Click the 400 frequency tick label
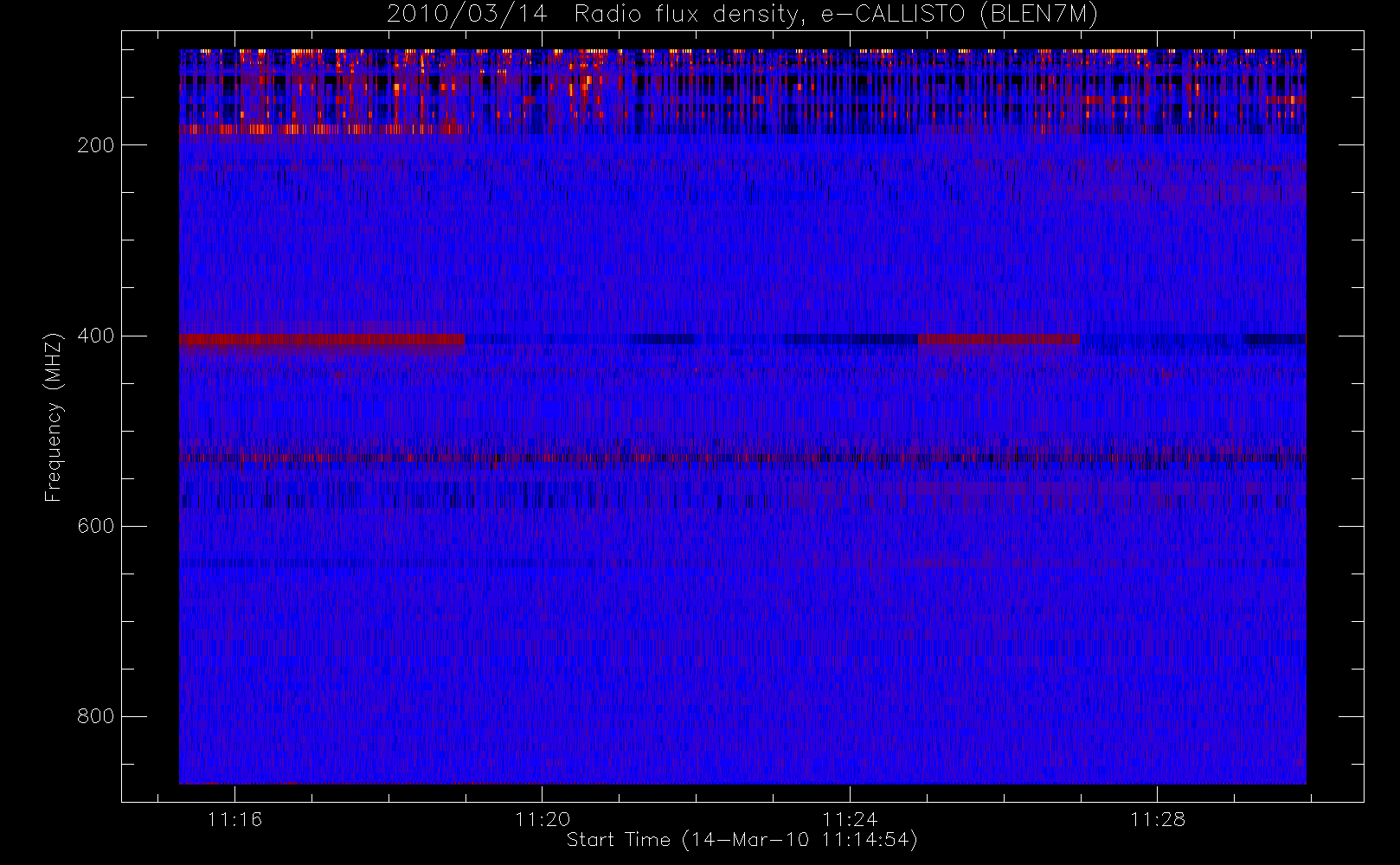The image size is (1400, 865). pyautogui.click(x=95, y=336)
